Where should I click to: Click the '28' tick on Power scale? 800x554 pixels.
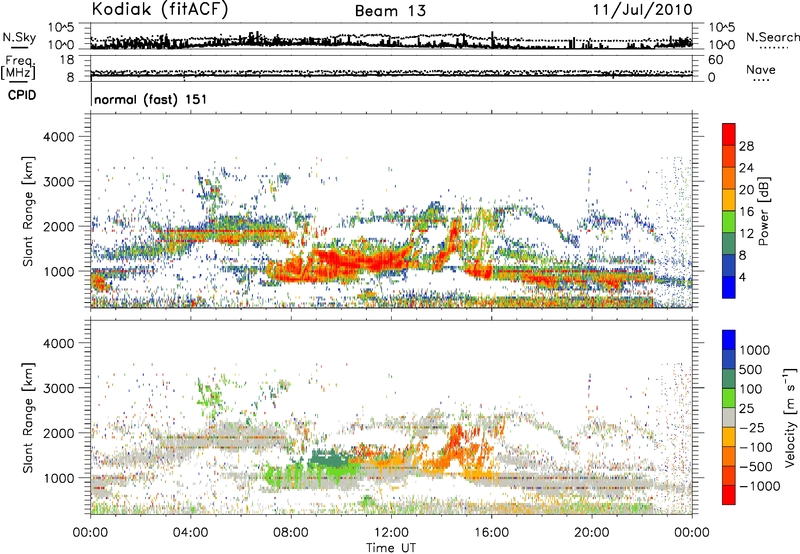[746, 146]
